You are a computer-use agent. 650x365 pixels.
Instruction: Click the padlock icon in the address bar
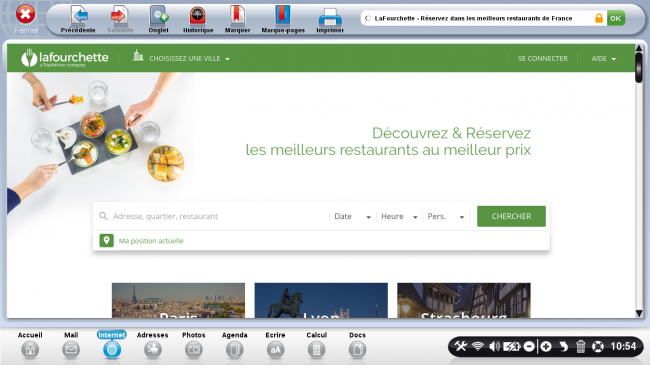point(599,18)
